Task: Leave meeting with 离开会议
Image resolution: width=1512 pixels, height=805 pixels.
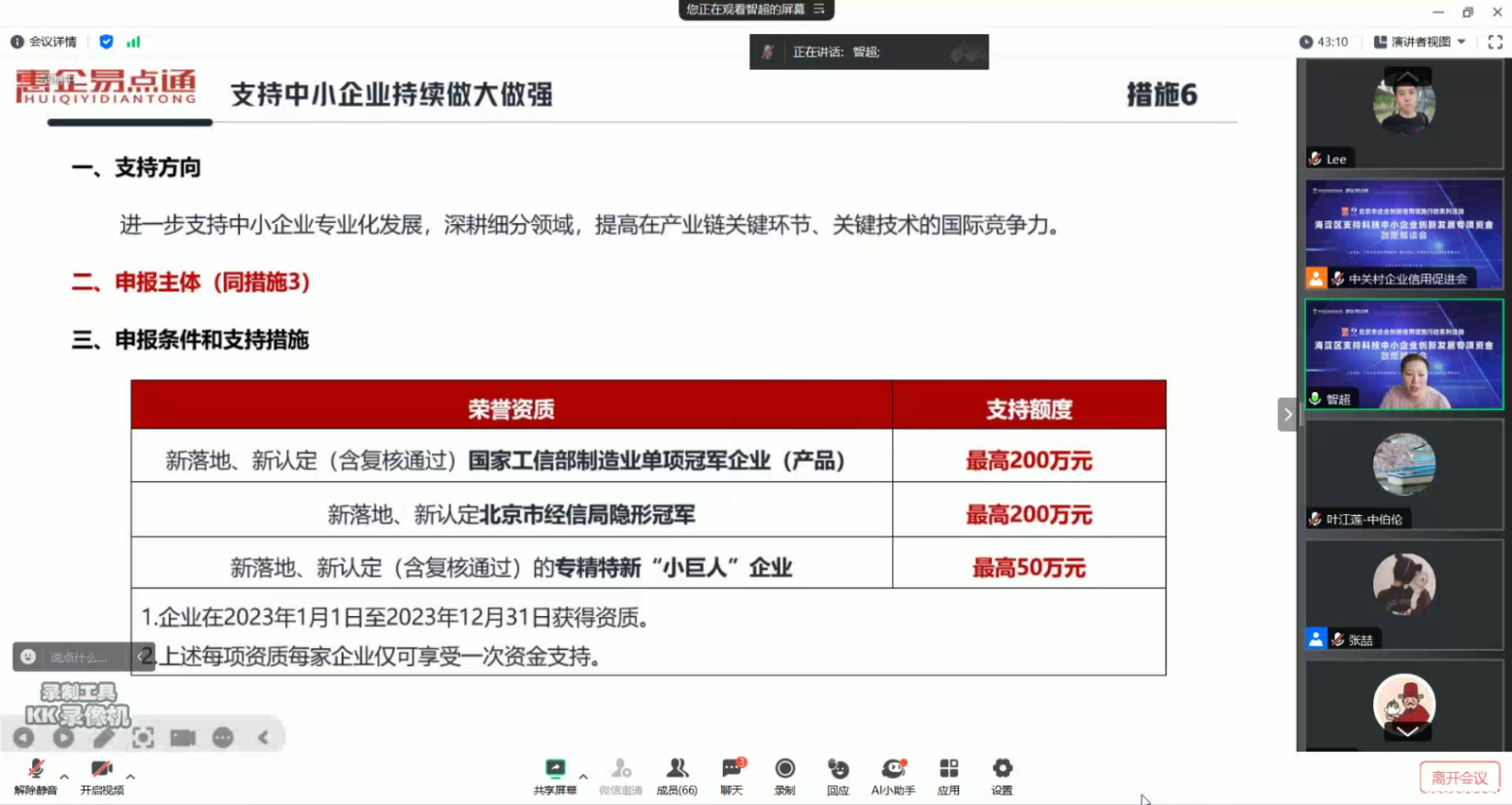Action: (x=1459, y=777)
